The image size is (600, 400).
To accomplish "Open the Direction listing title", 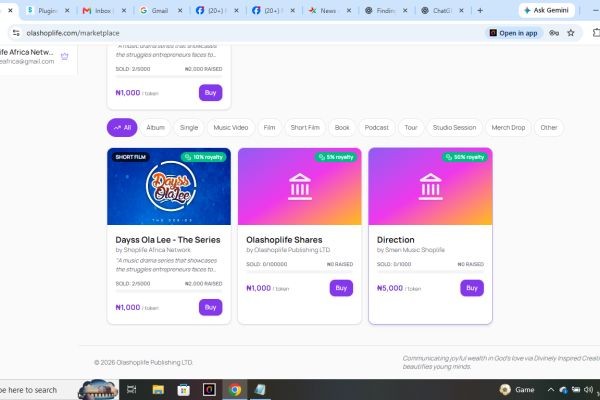I will [x=396, y=240].
